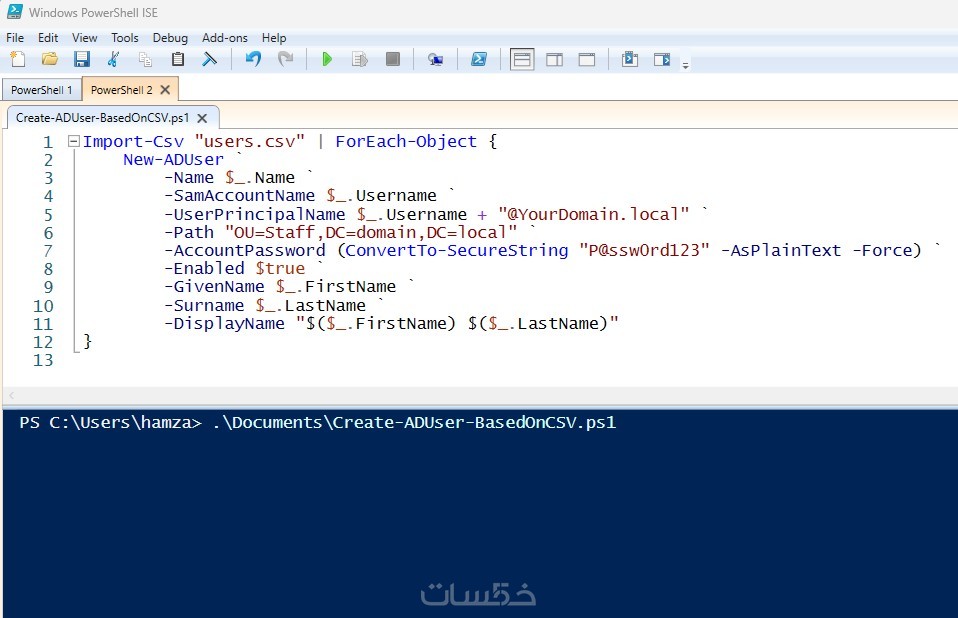Click the Import-Csv command on line 1
This screenshot has height=618, width=958.
(133, 142)
